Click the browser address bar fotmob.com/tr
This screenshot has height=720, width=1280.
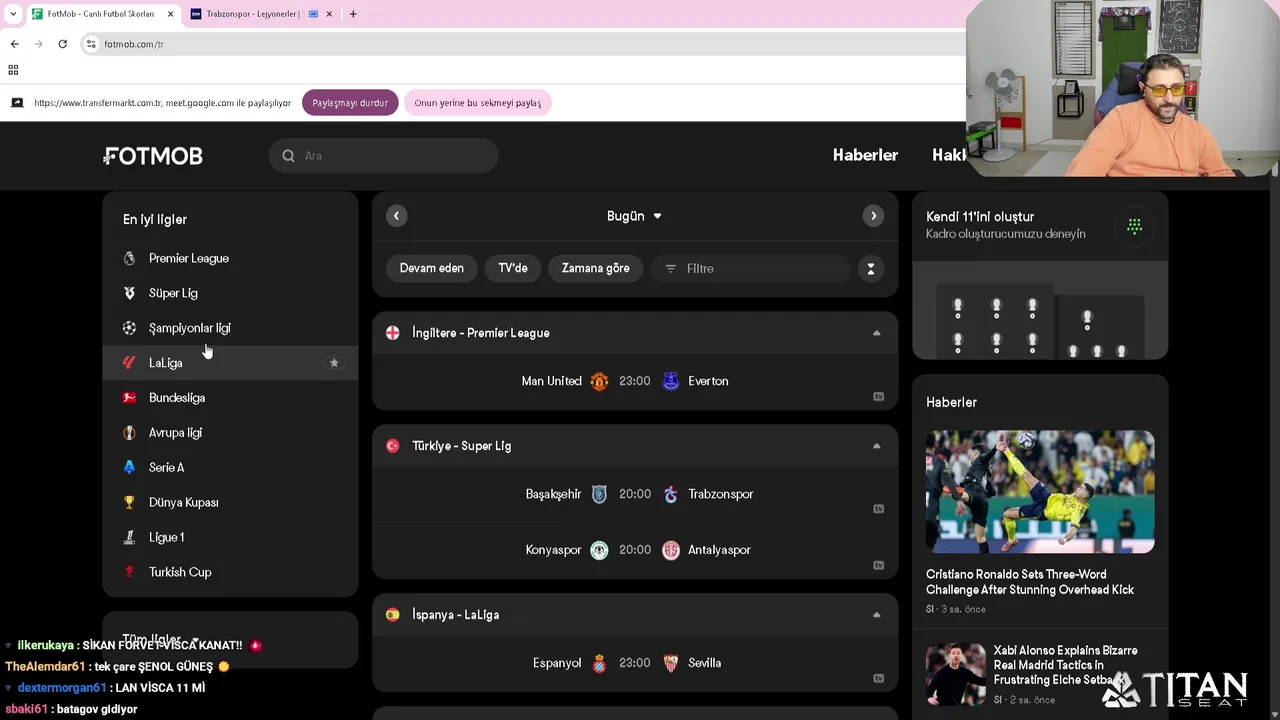[x=520, y=44]
